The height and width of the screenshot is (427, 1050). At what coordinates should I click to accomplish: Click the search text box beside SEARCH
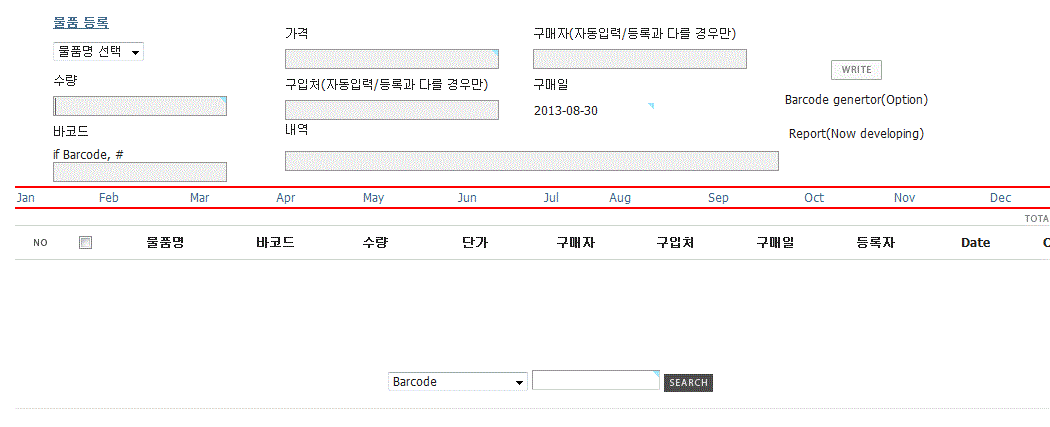click(596, 380)
